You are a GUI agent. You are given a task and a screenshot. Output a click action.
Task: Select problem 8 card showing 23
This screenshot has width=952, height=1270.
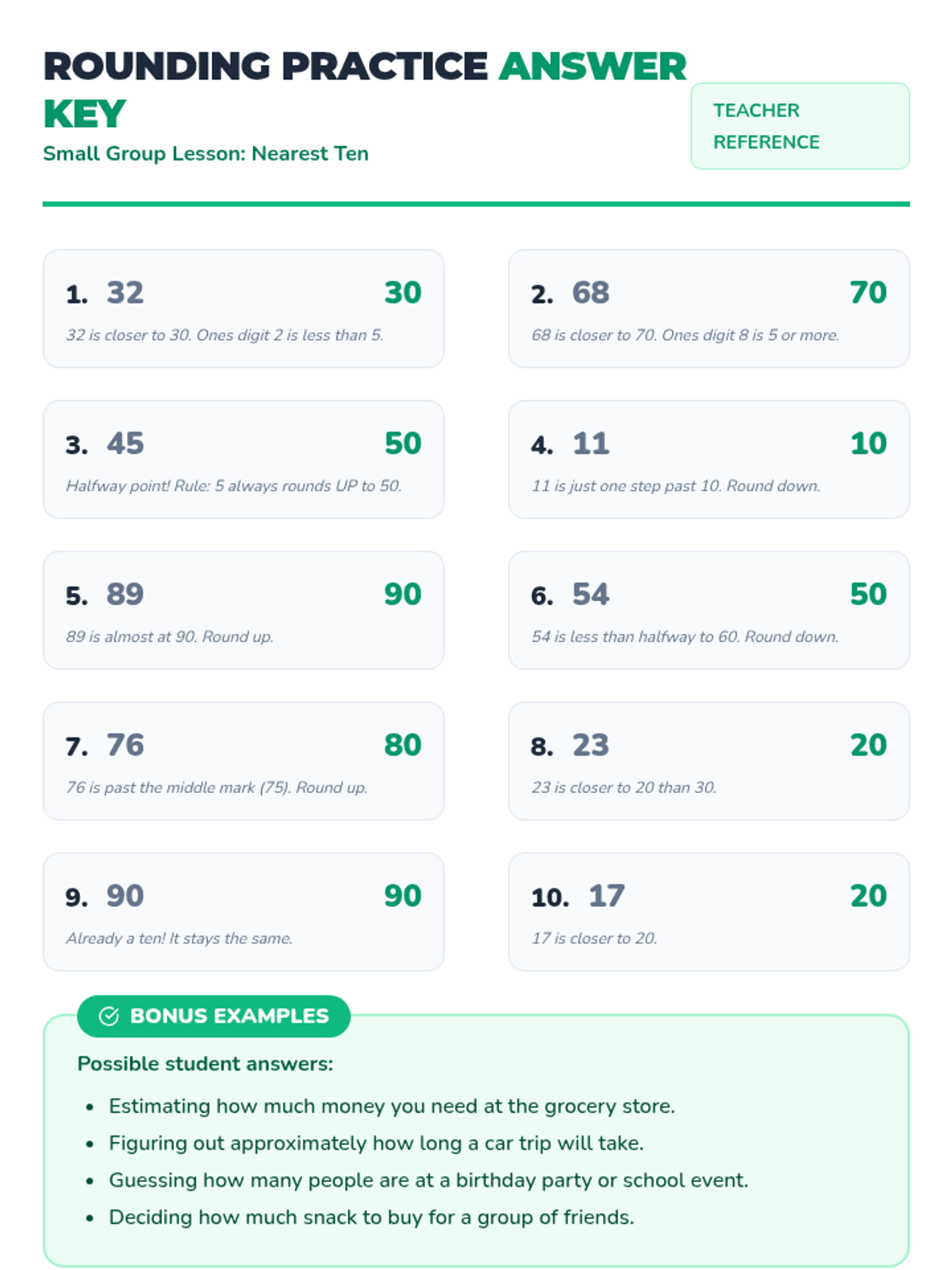point(708,761)
